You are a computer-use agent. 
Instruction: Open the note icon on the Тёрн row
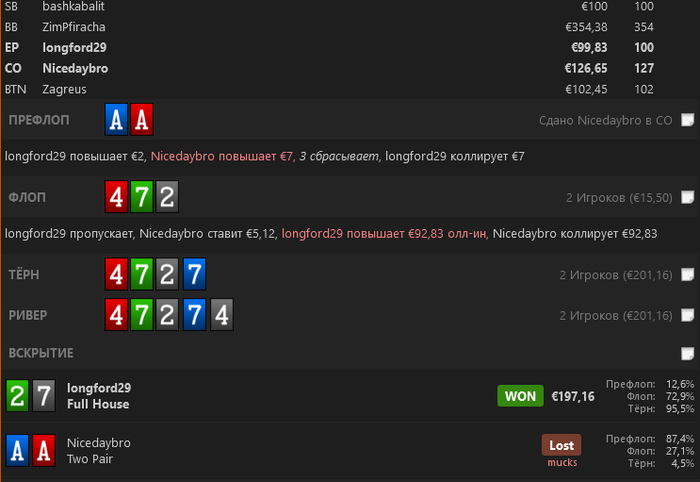click(688, 274)
